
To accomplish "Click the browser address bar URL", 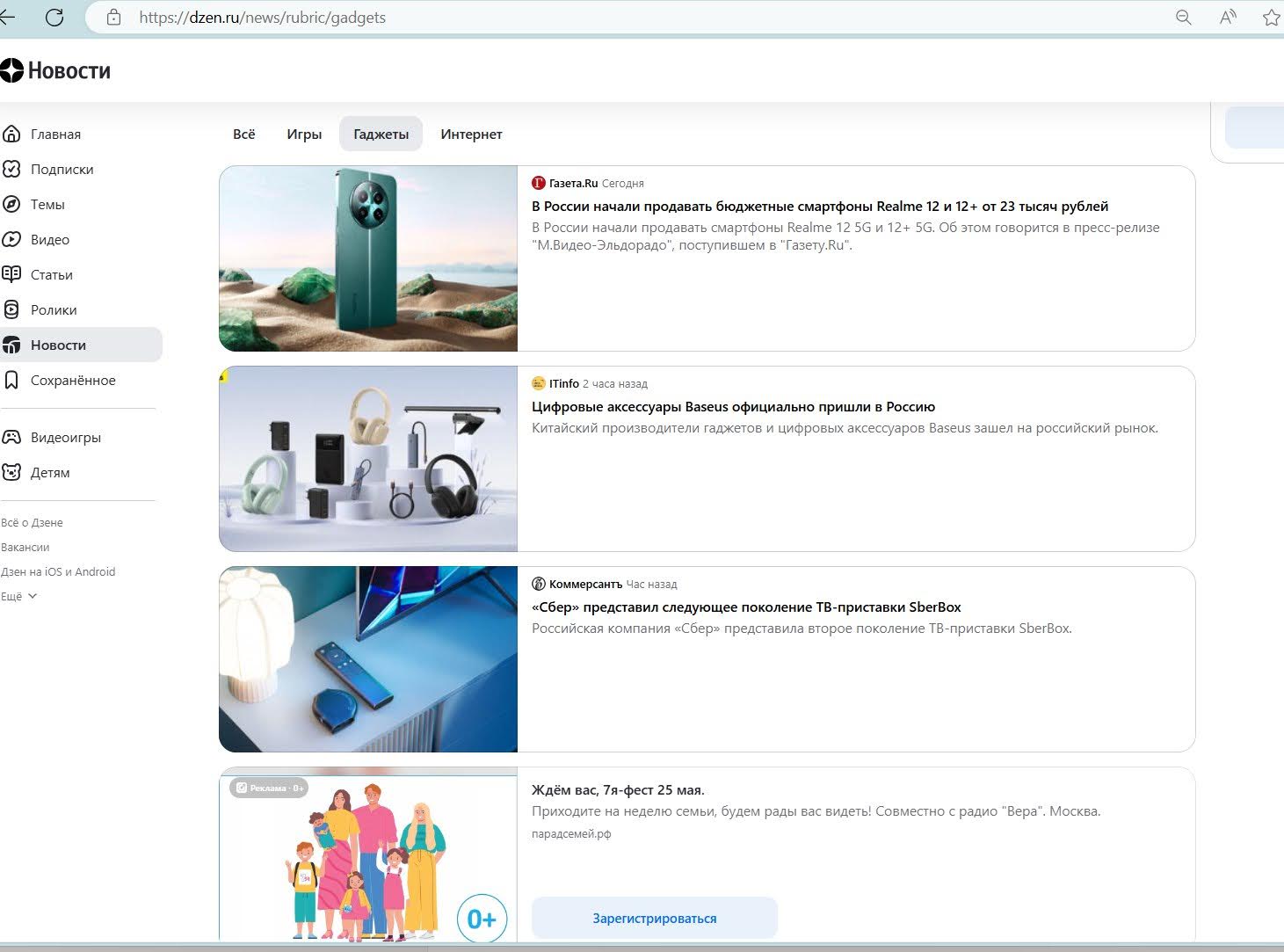I will click(x=263, y=17).
